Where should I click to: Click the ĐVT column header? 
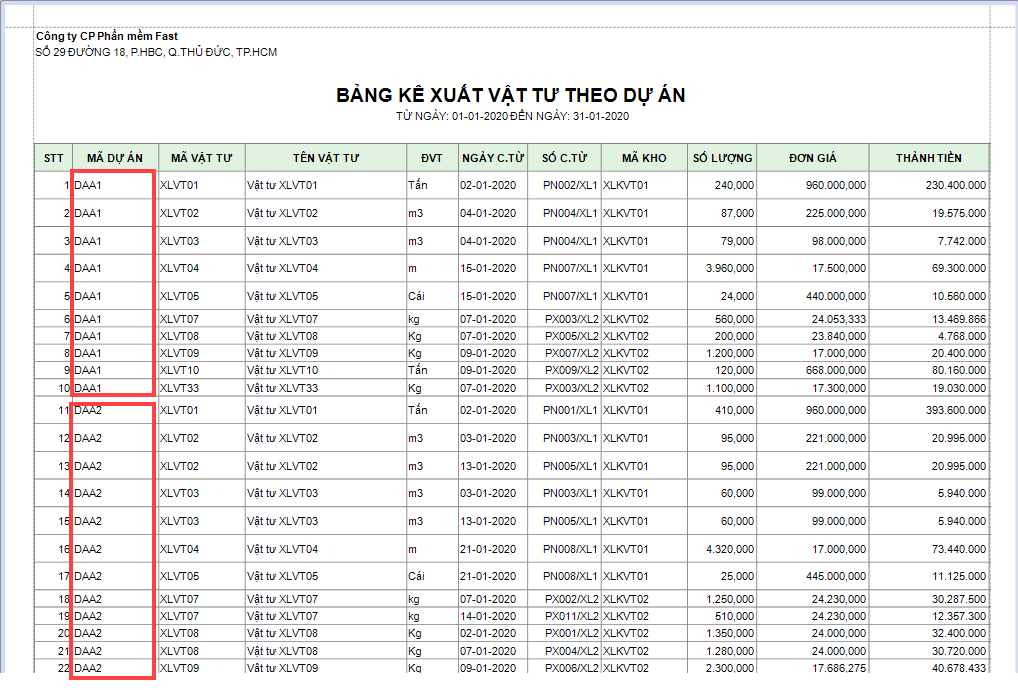coord(431,158)
